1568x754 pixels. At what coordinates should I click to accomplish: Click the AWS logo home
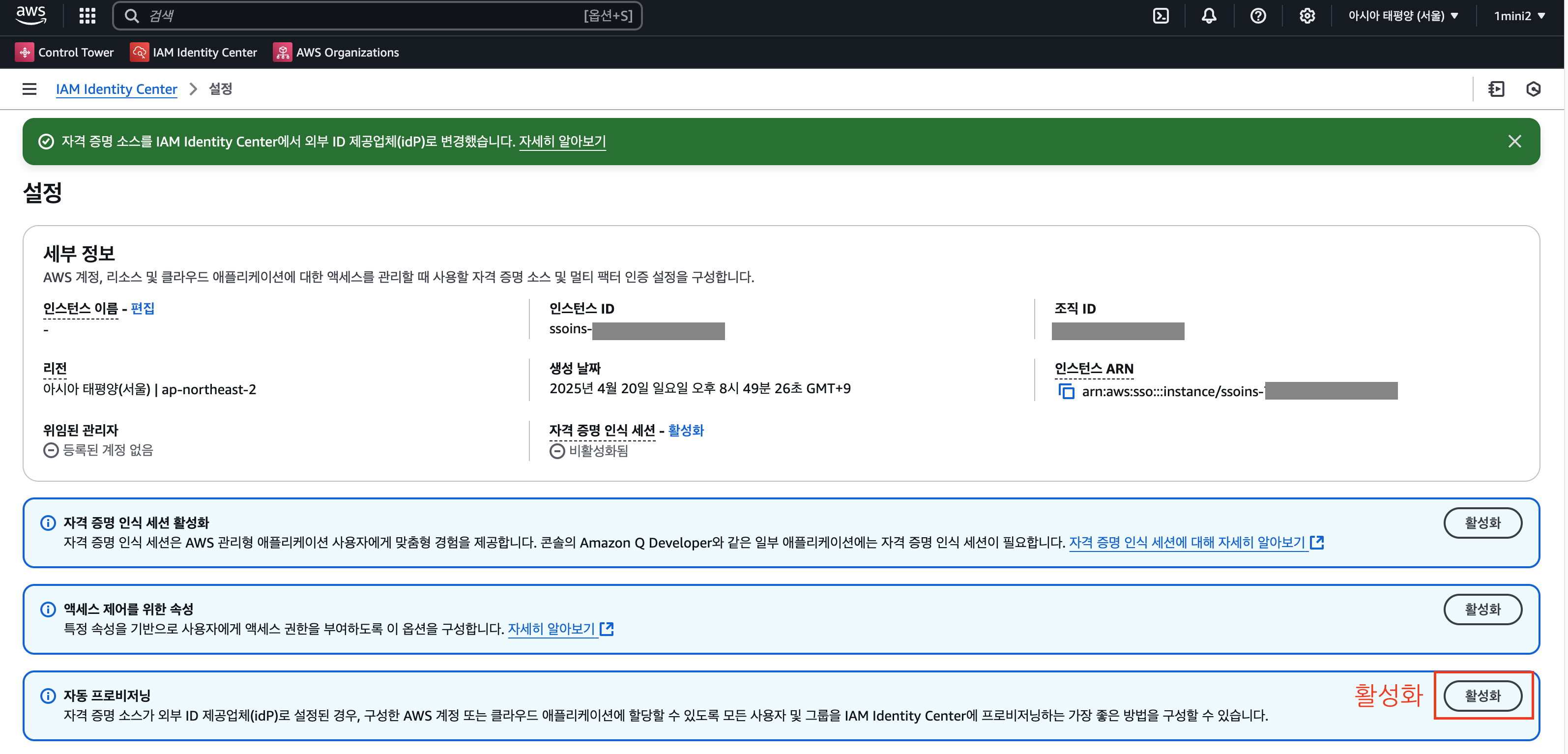(x=30, y=15)
